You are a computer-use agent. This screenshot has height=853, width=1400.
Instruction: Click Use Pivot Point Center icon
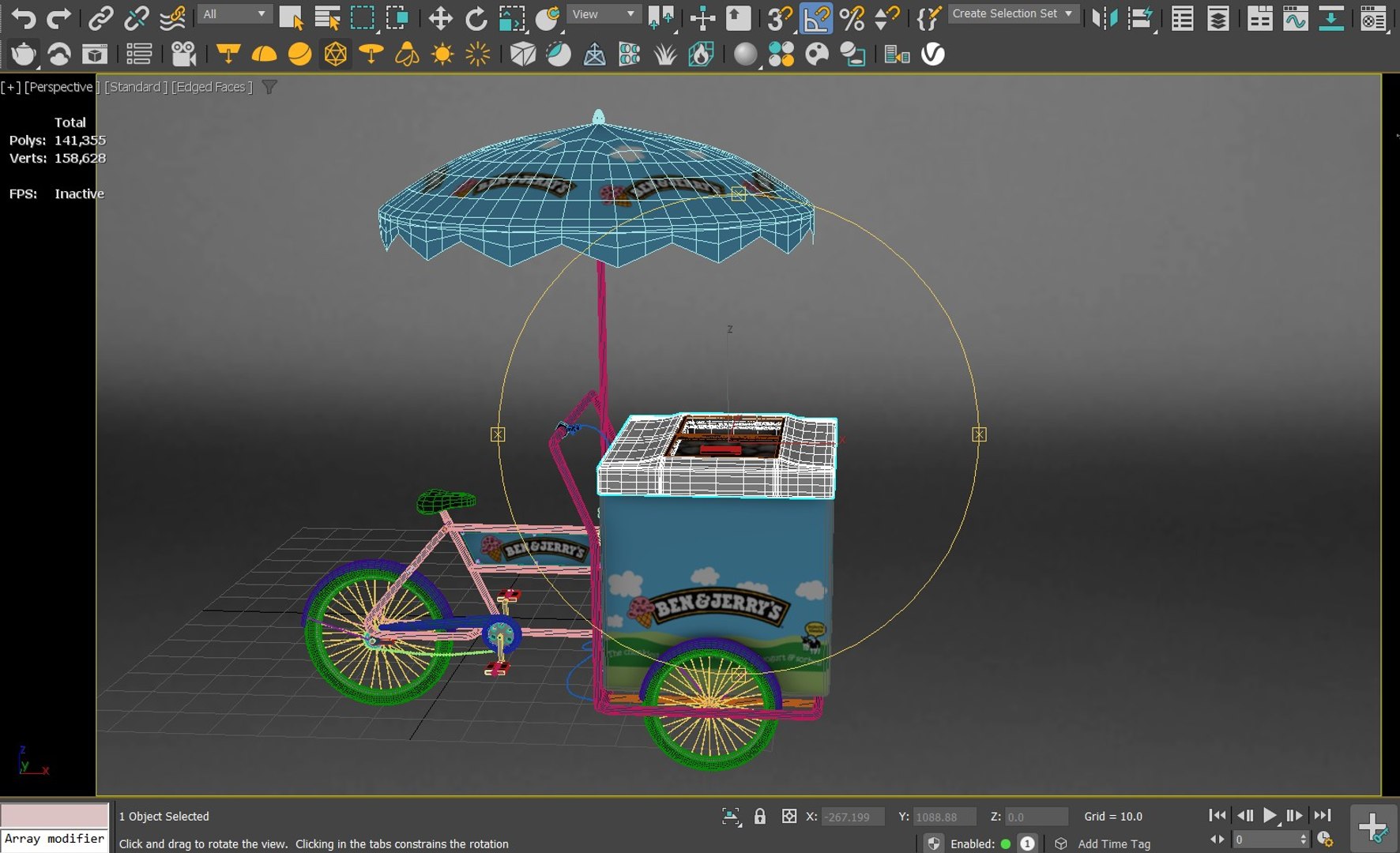pyautogui.click(x=660, y=17)
